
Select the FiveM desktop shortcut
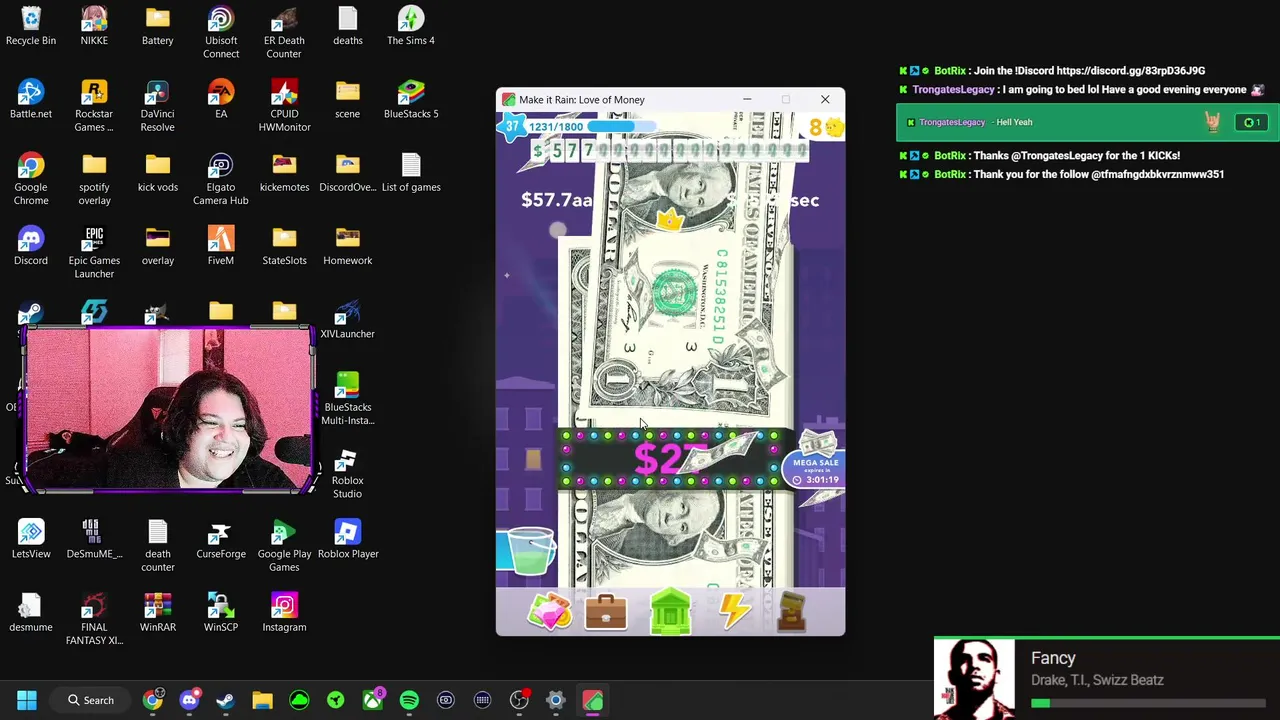click(x=221, y=246)
